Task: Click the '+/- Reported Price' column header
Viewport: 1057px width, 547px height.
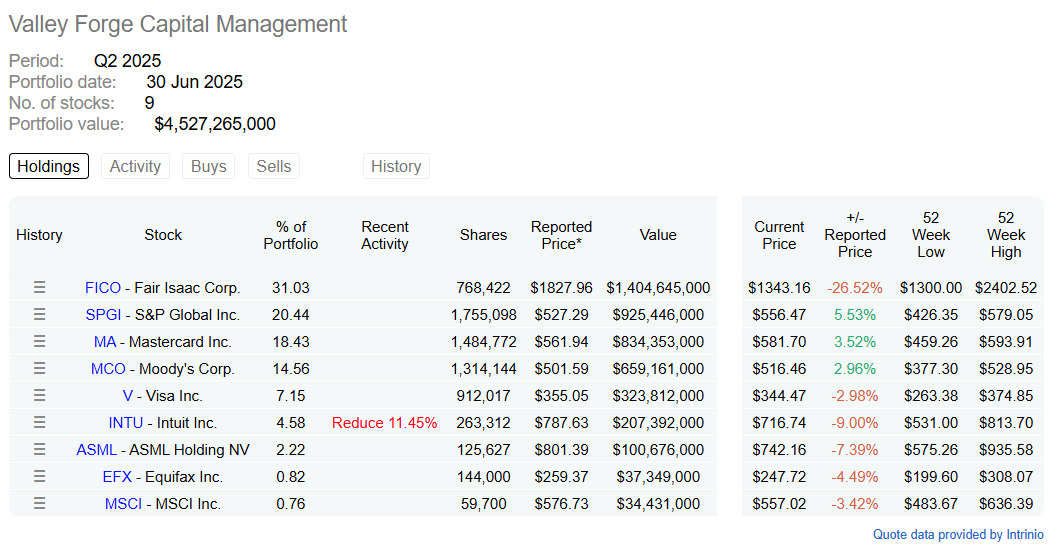Action: point(855,235)
